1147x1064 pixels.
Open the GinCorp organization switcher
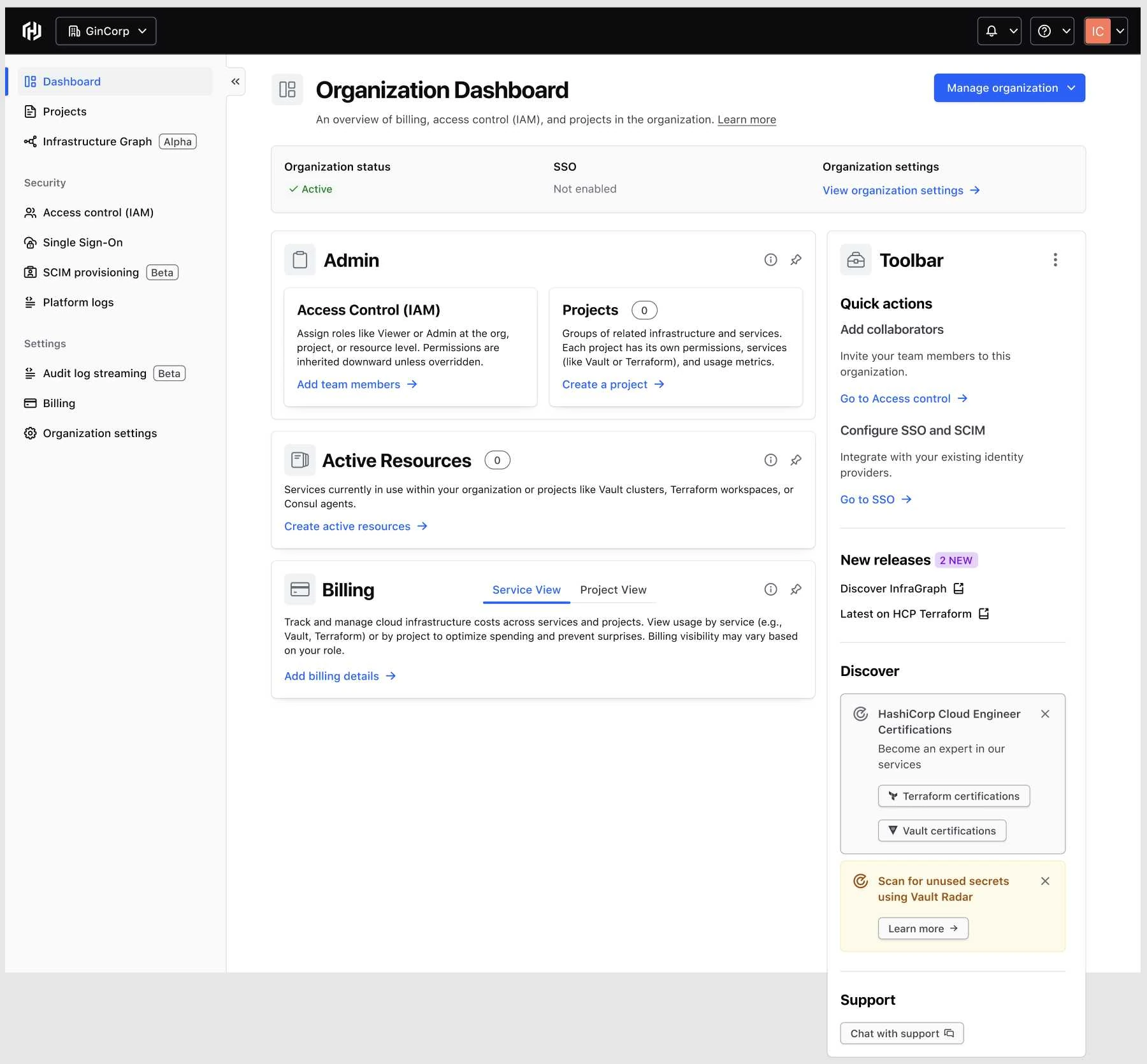tap(106, 31)
